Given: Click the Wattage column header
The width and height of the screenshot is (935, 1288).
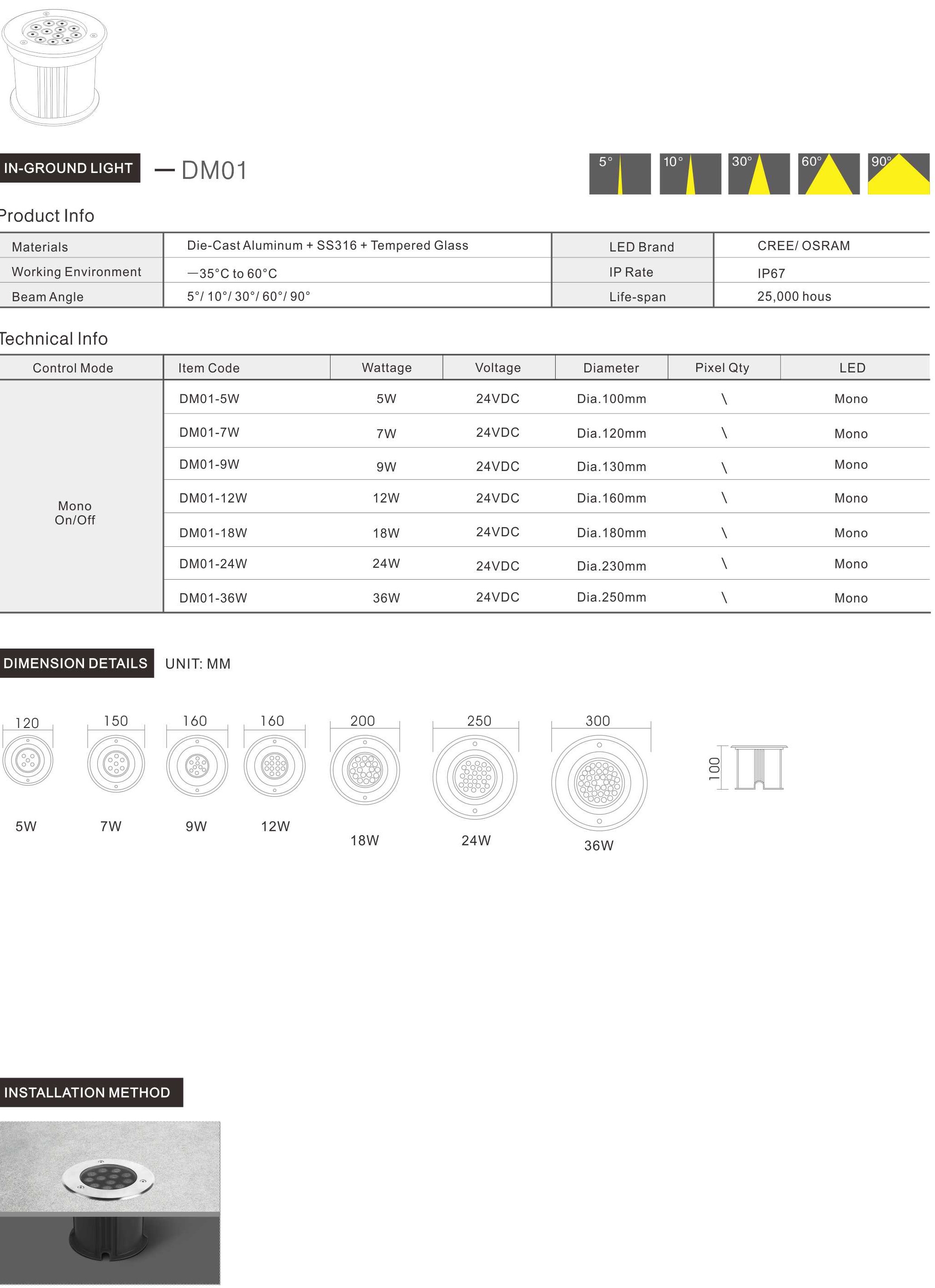Looking at the screenshot, I should pos(387,368).
